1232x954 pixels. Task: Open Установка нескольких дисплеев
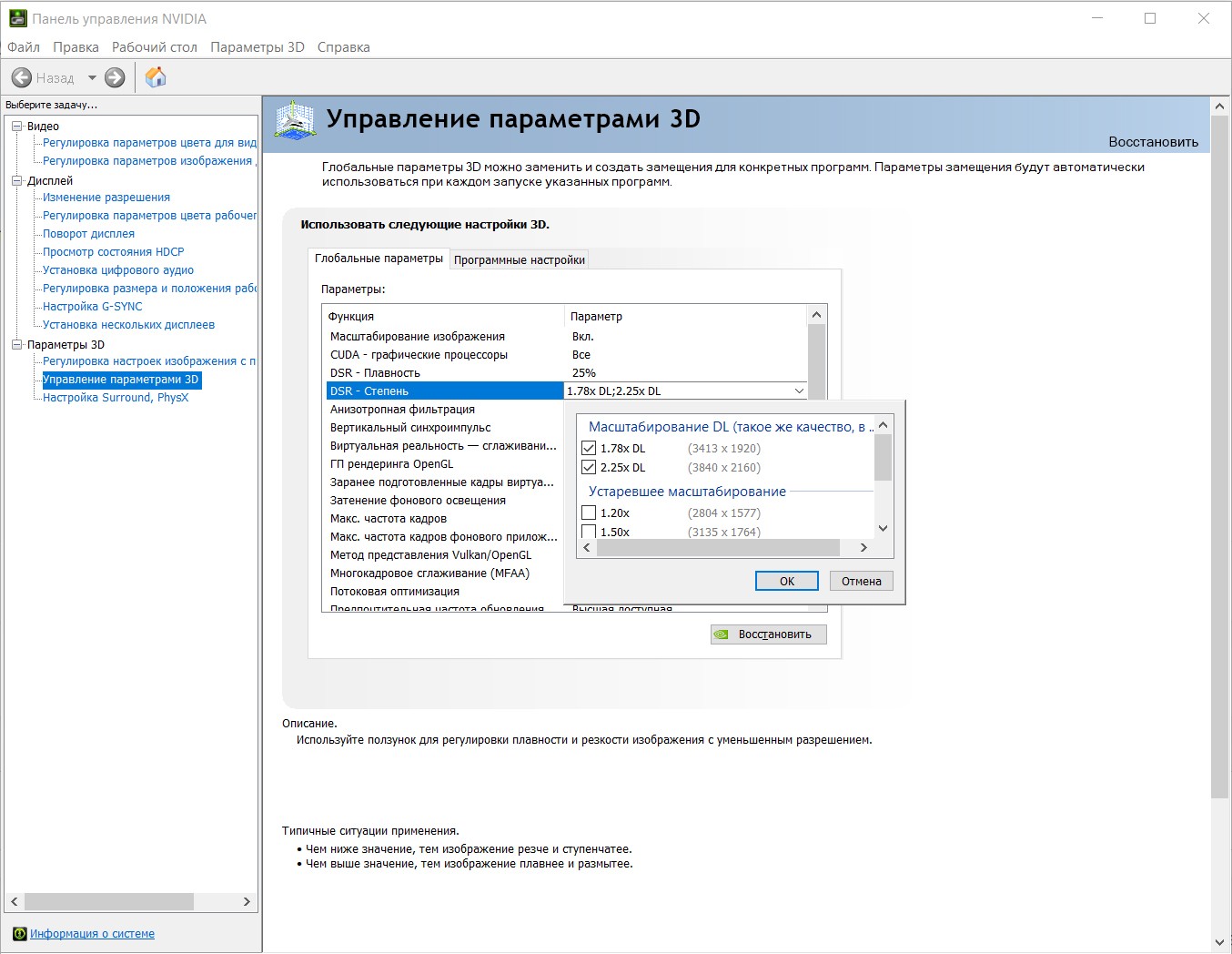(x=128, y=325)
